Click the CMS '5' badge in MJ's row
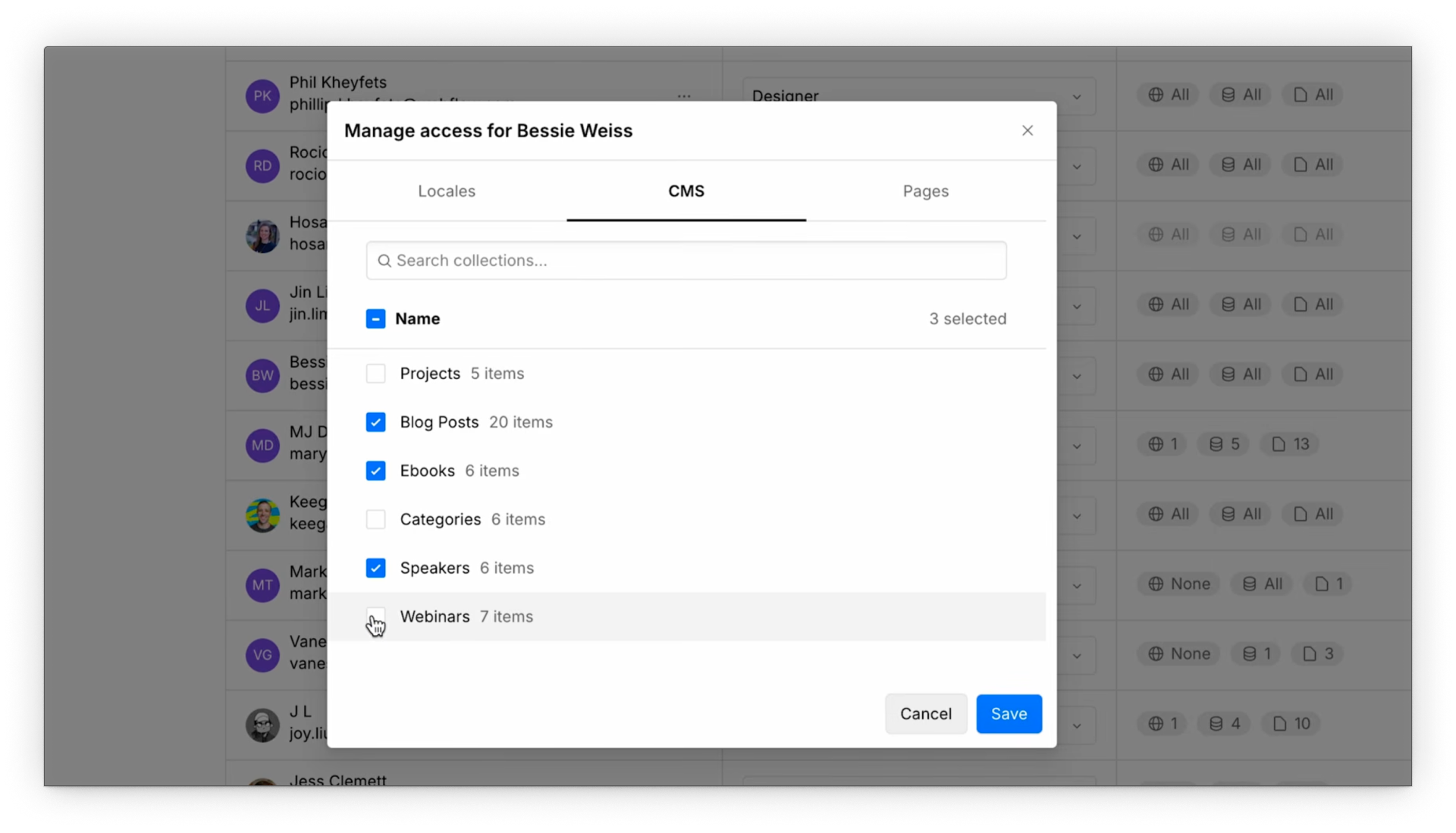This screenshot has width=1456, height=833. 1224,444
